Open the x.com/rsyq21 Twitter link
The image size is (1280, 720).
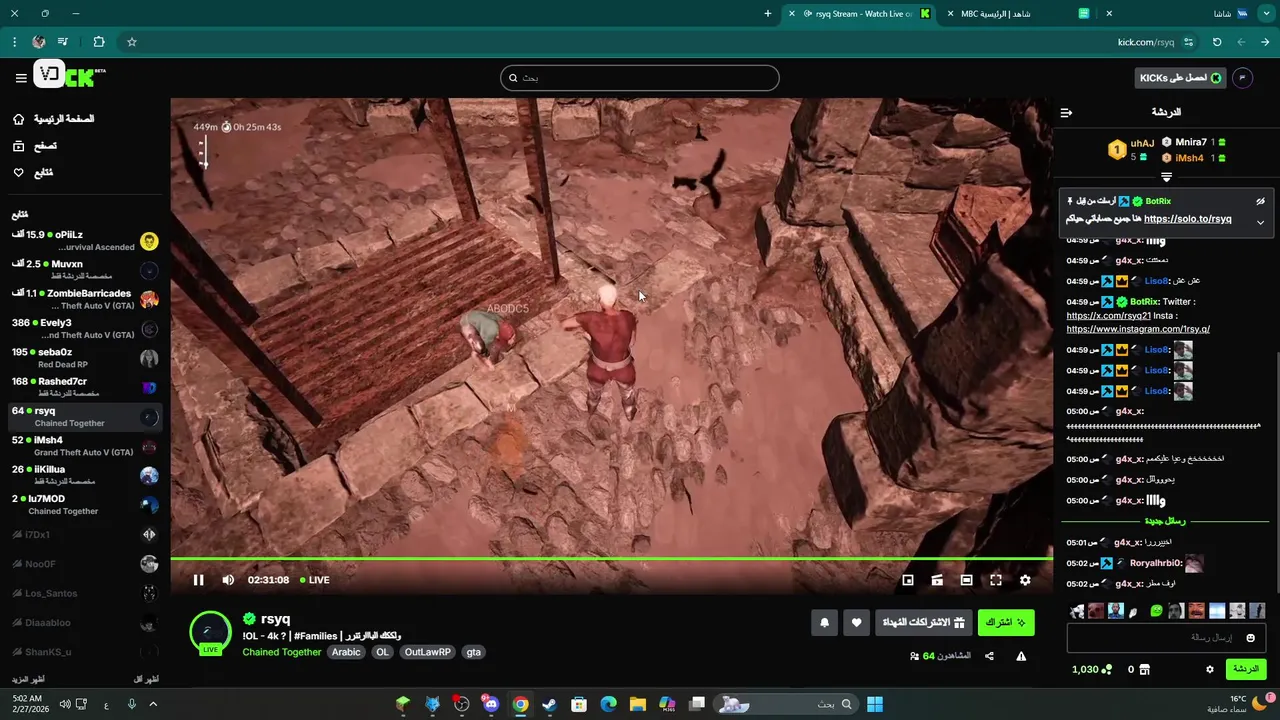point(1108,316)
